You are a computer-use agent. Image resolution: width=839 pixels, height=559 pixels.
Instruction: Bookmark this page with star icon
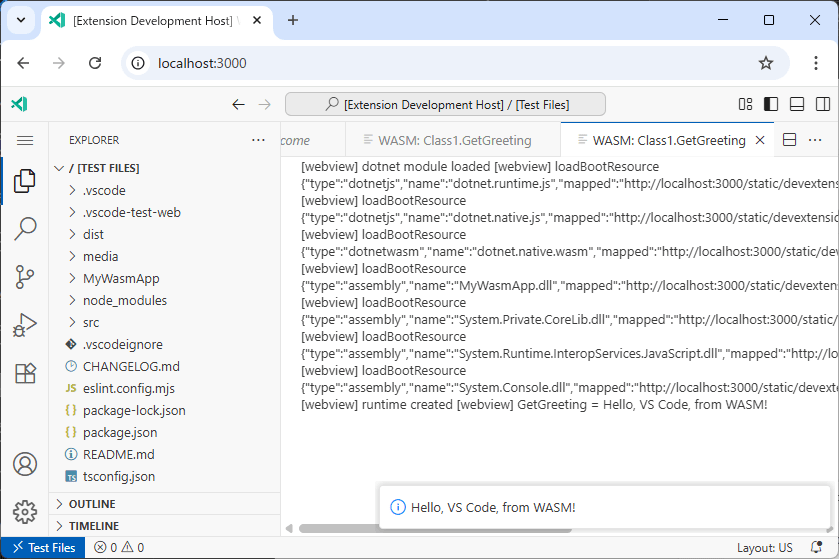pos(766,63)
